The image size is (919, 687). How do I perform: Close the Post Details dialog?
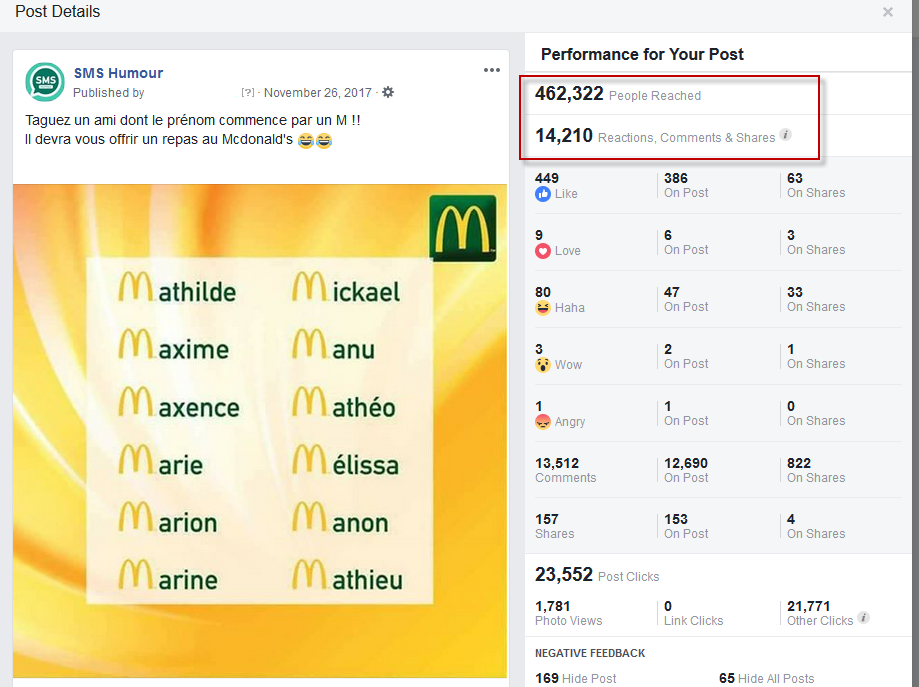(887, 13)
